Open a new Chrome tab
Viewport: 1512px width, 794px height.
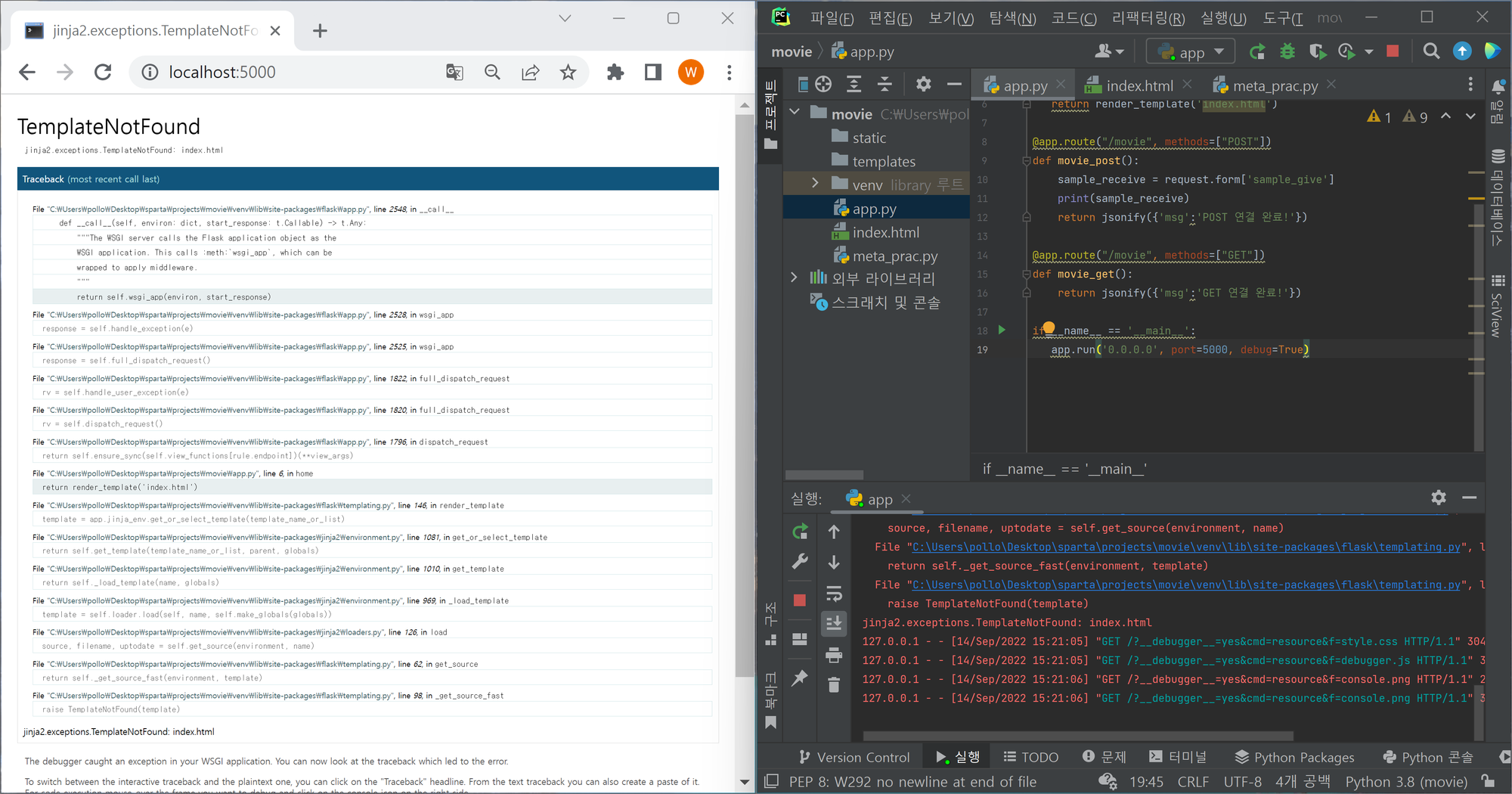320,31
